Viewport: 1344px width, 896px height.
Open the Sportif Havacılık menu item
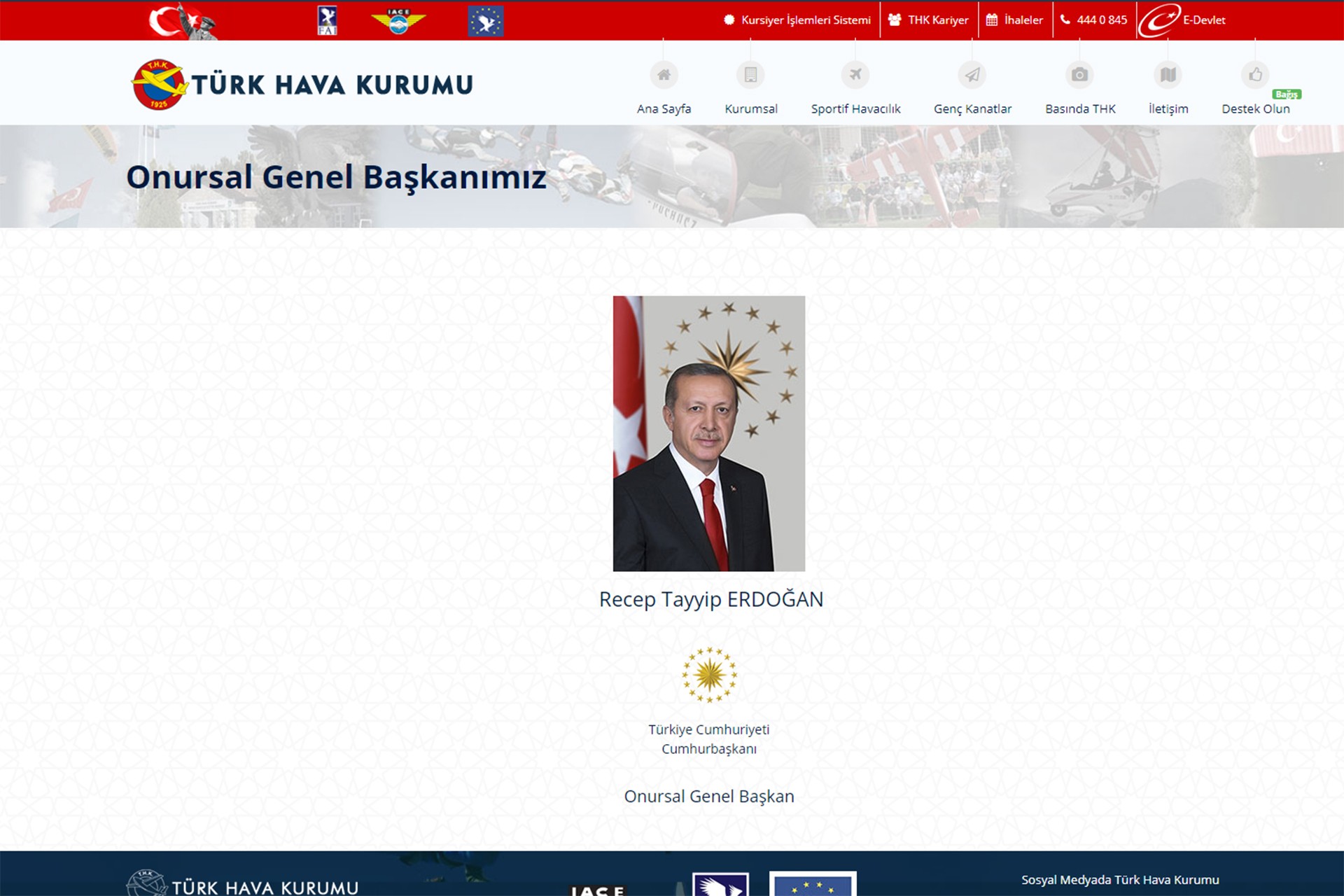855,109
